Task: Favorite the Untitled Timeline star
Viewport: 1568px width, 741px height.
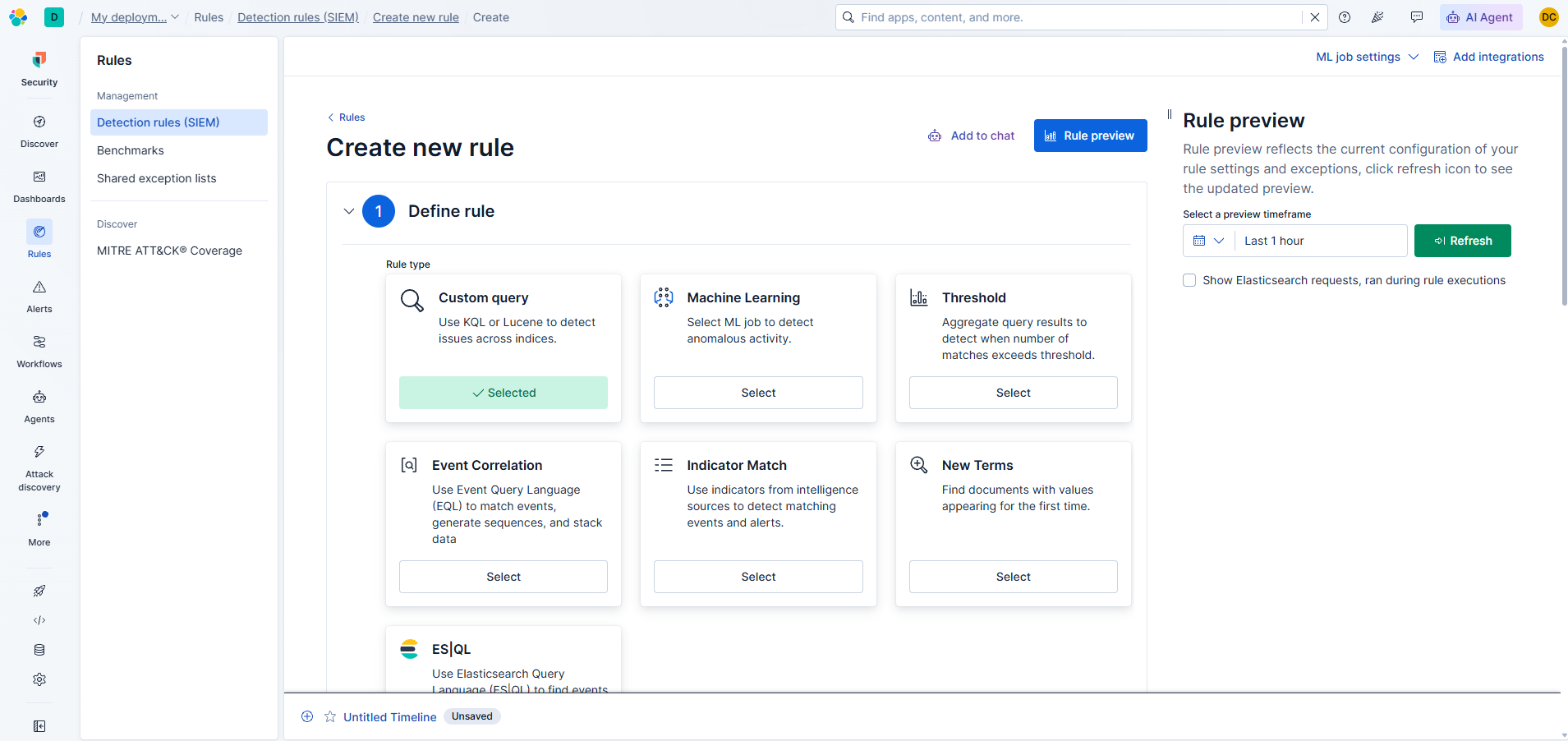Action: [x=330, y=716]
